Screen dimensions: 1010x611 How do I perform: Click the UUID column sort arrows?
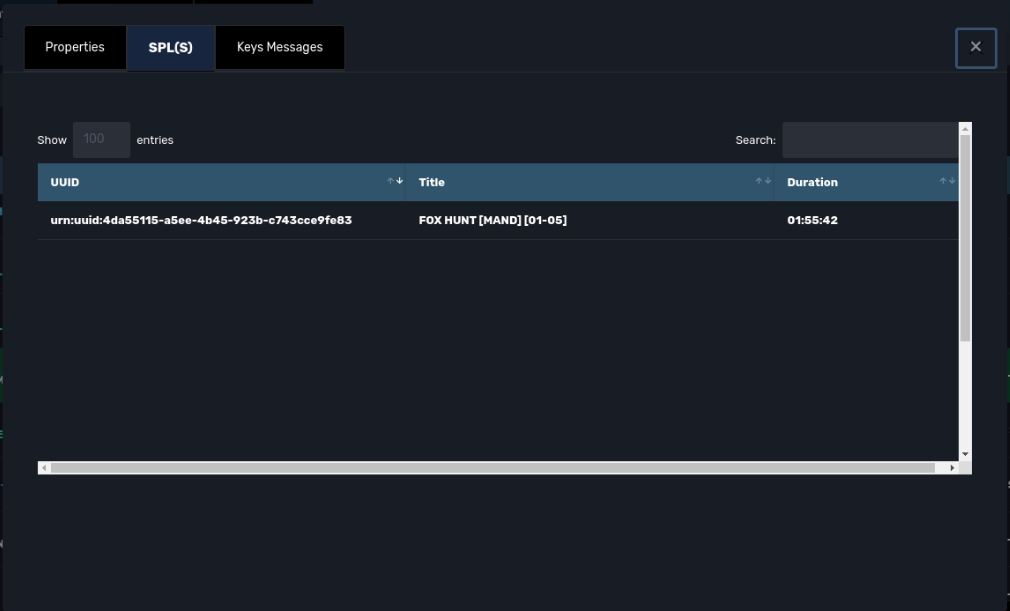pos(395,182)
